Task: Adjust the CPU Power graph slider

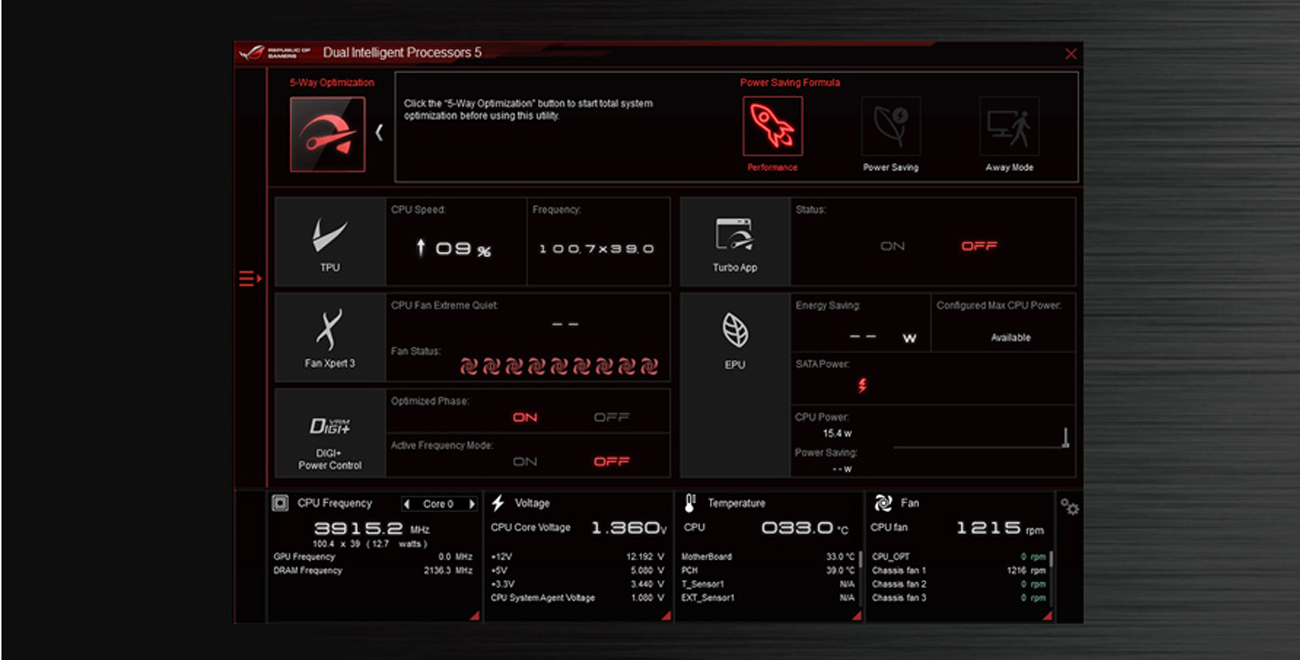Action: (x=1066, y=437)
